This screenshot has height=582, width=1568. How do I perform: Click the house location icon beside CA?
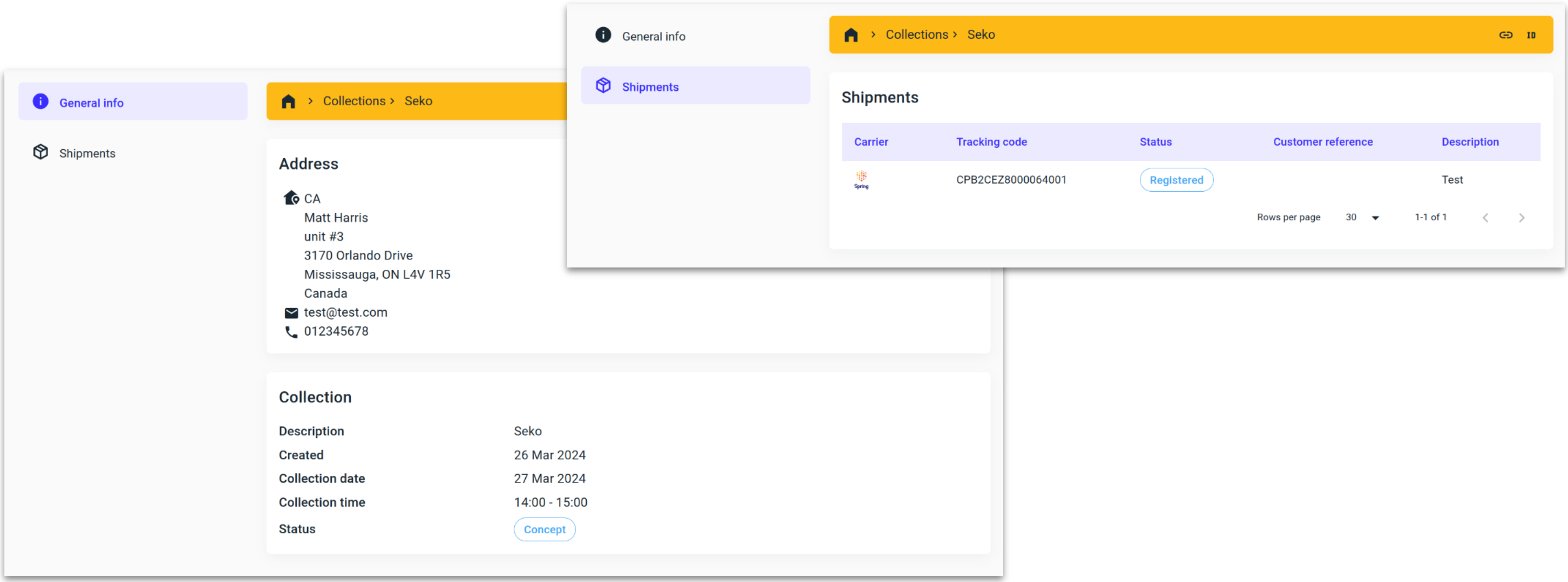coord(291,198)
